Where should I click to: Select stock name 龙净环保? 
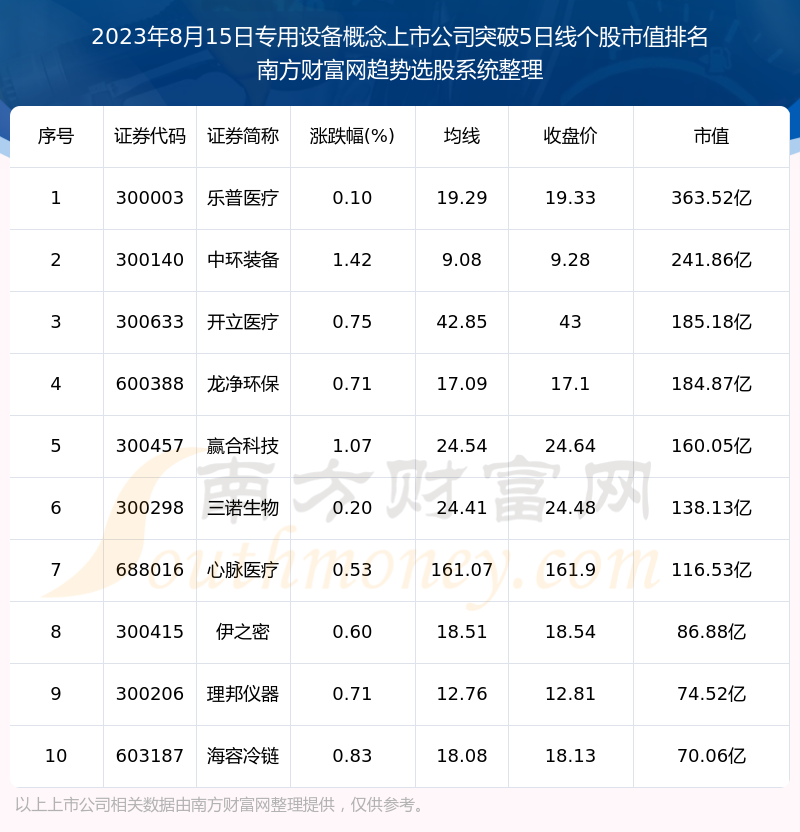243,384
